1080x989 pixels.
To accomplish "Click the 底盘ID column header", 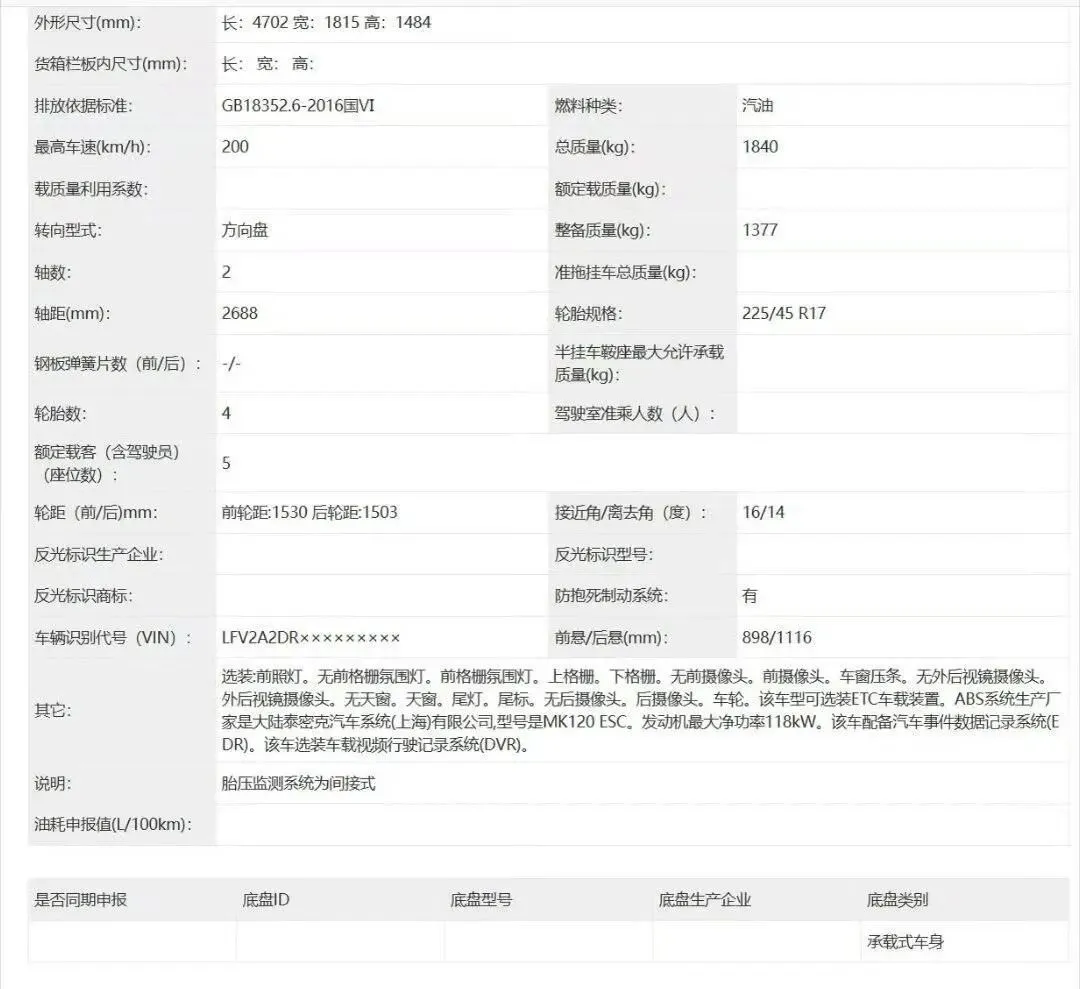I will point(266,900).
